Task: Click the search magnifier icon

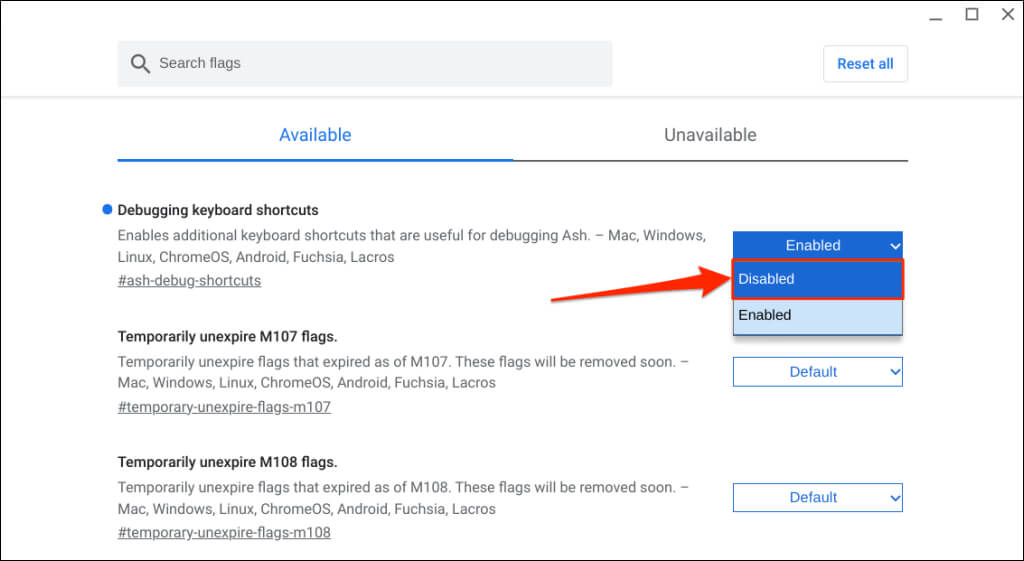Action: [x=140, y=64]
